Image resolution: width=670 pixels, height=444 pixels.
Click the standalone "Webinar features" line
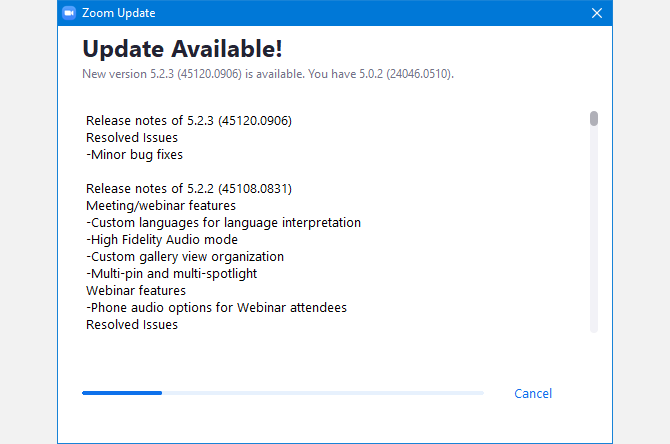click(x=136, y=291)
